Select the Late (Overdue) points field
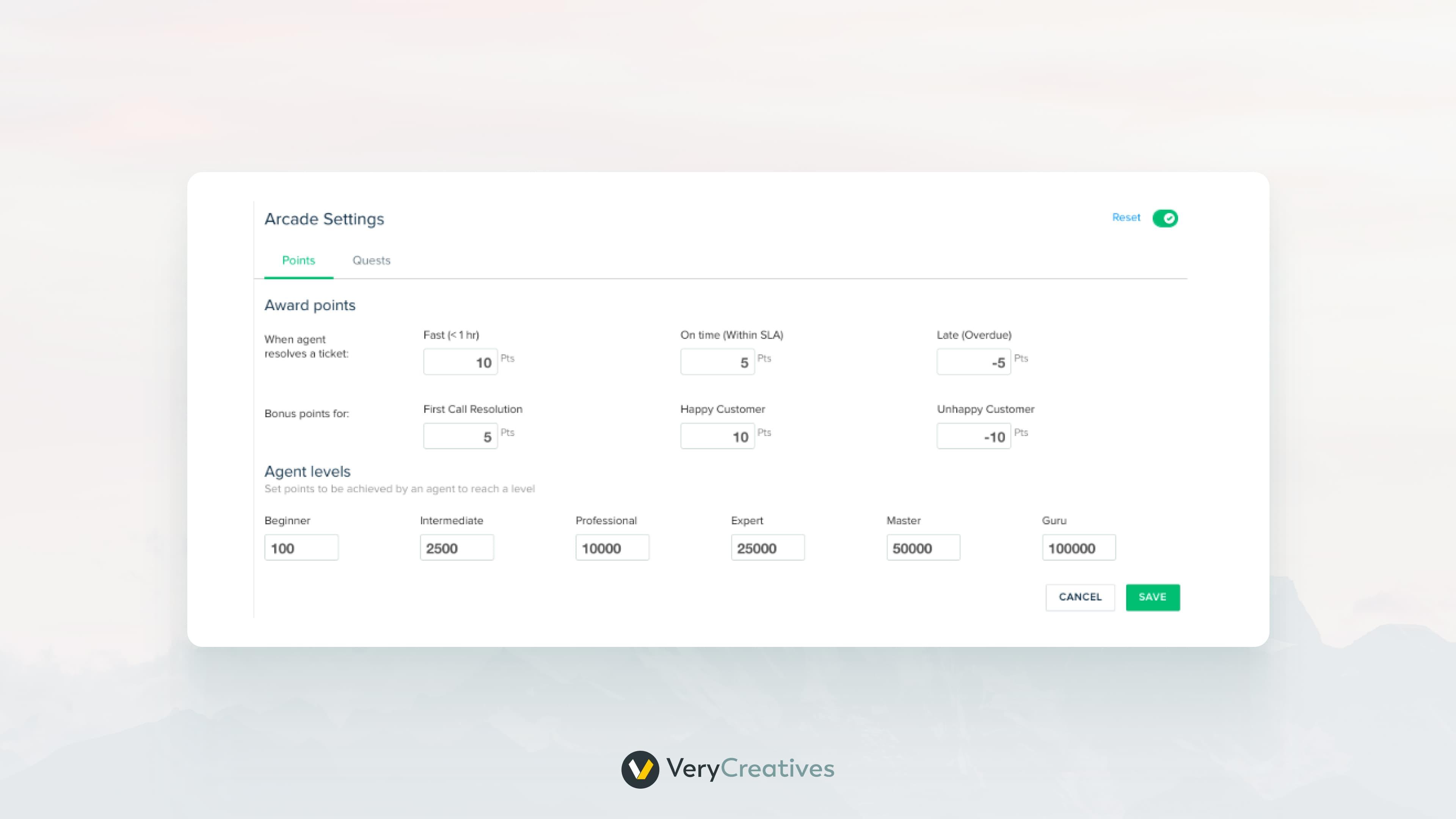The width and height of the screenshot is (1456, 819). (x=973, y=362)
